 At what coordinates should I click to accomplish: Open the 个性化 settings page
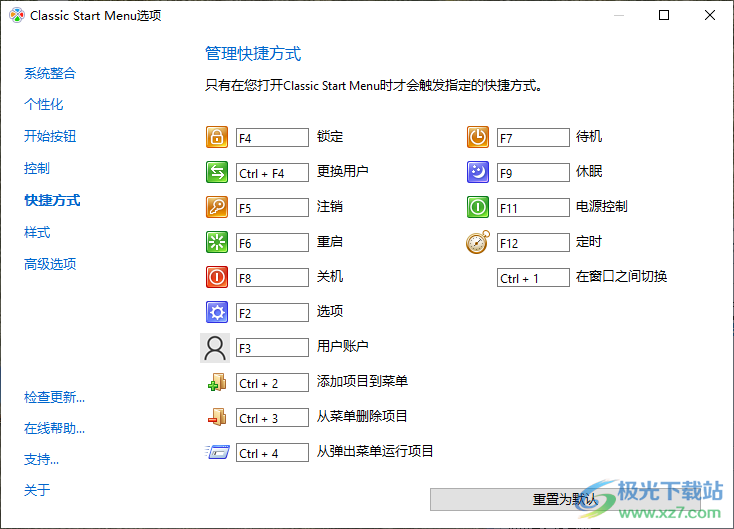click(44, 104)
